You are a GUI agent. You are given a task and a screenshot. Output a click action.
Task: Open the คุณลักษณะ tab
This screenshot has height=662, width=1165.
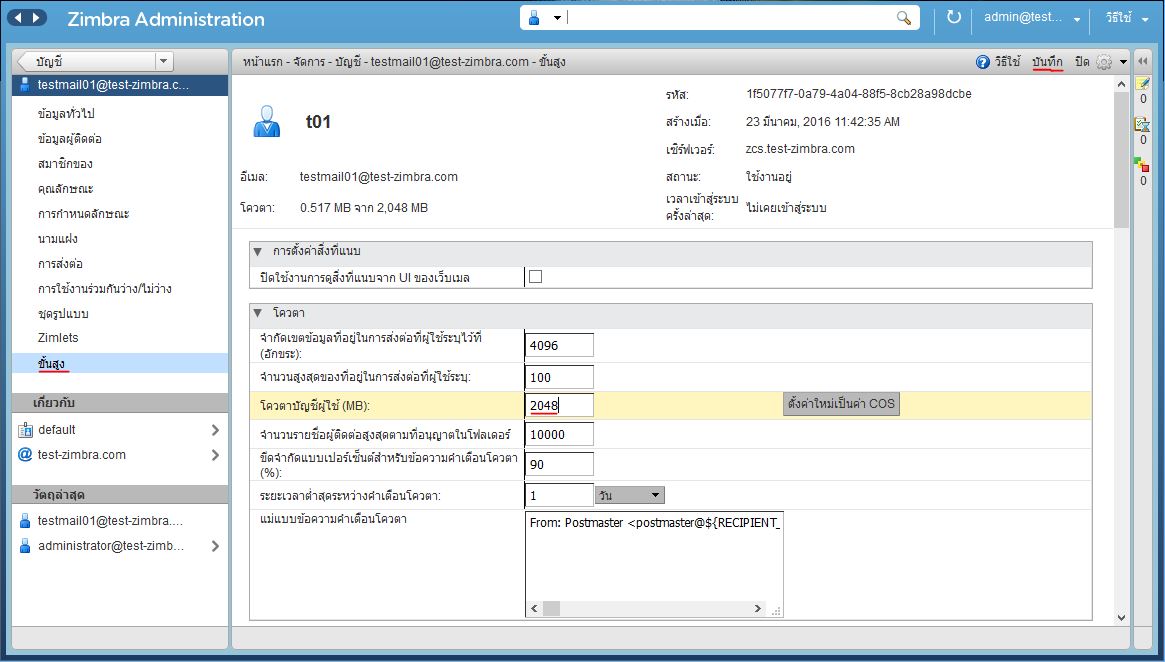pyautogui.click(x=65, y=189)
